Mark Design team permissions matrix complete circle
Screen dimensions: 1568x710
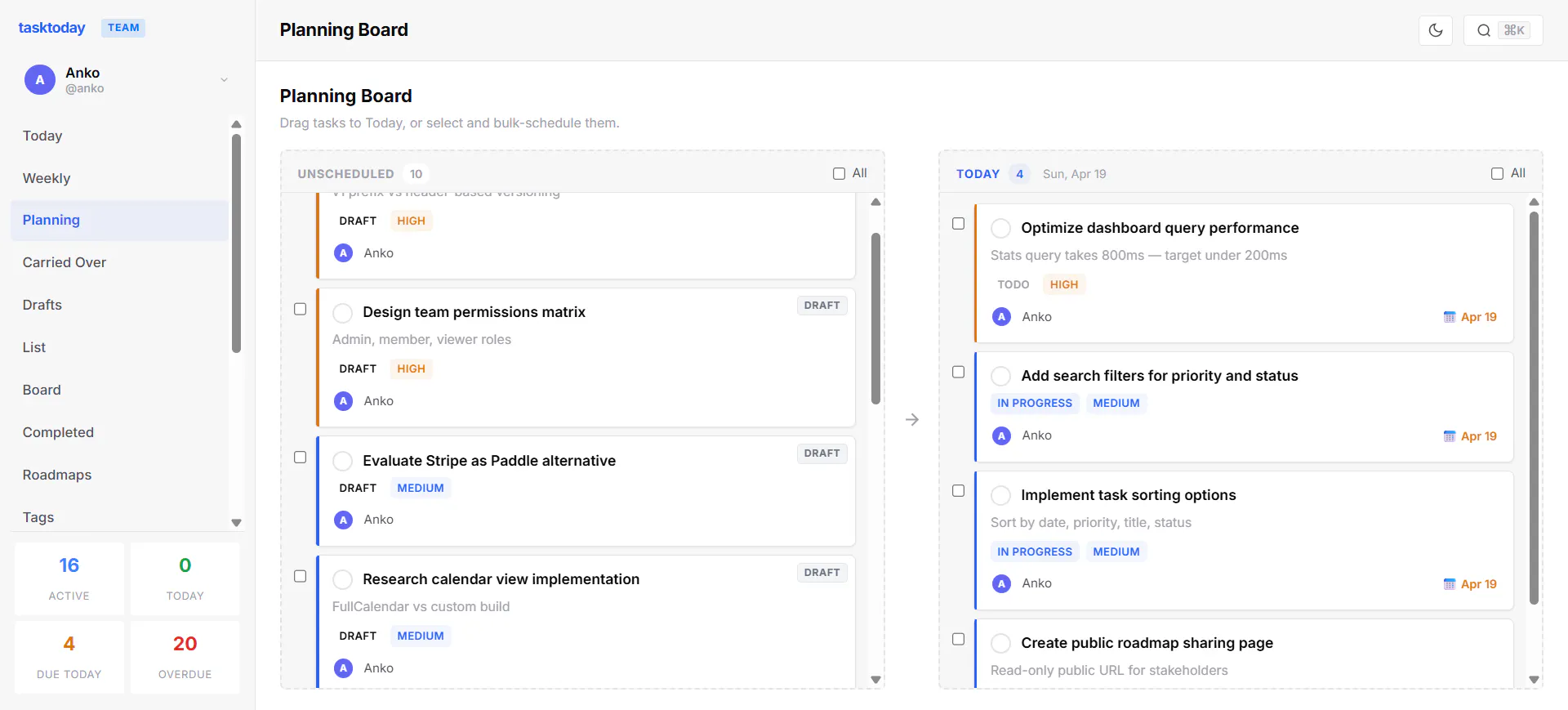(x=343, y=313)
